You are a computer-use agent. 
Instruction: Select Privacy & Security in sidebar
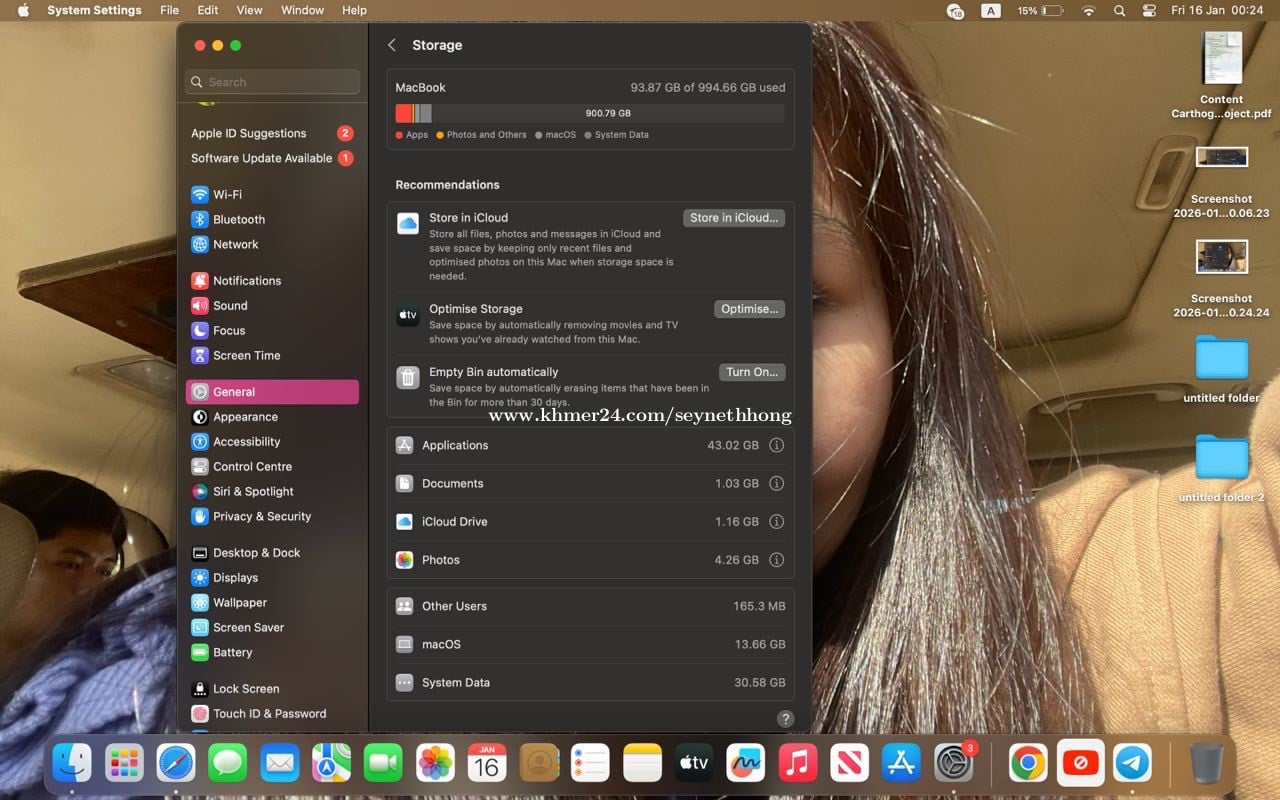pyautogui.click(x=261, y=516)
